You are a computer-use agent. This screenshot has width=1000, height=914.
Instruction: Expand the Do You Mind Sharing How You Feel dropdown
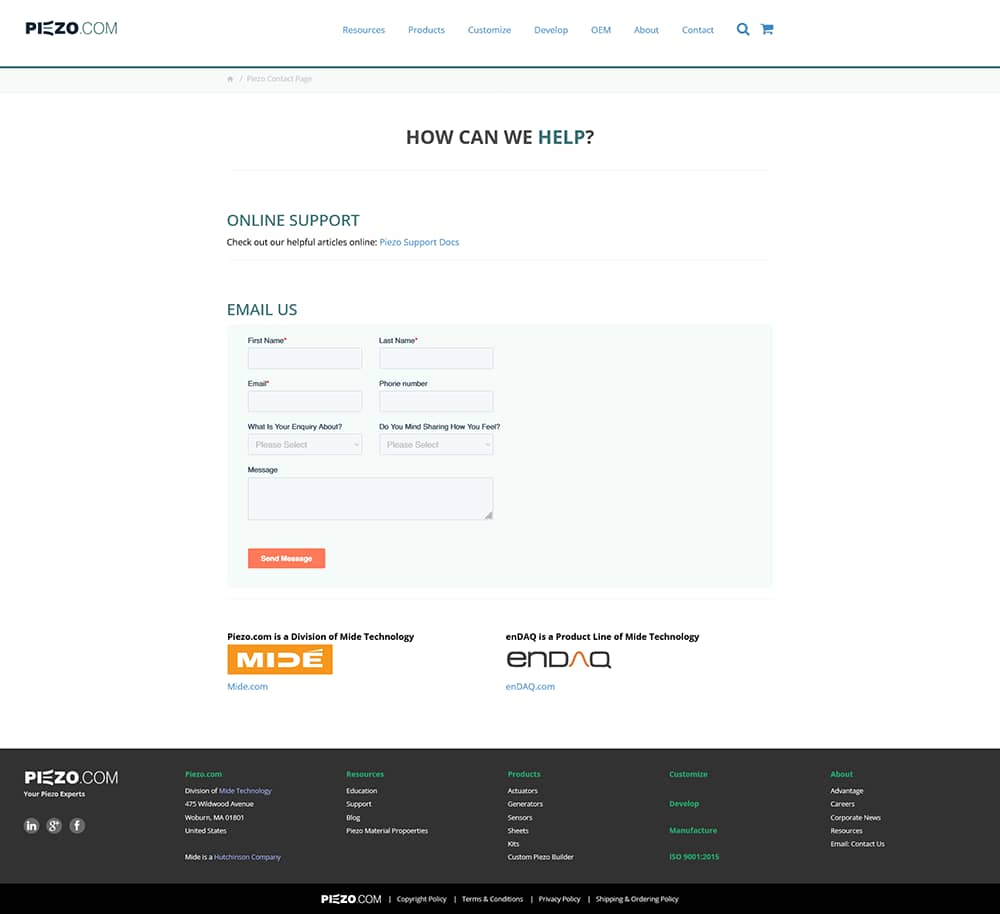tap(436, 445)
